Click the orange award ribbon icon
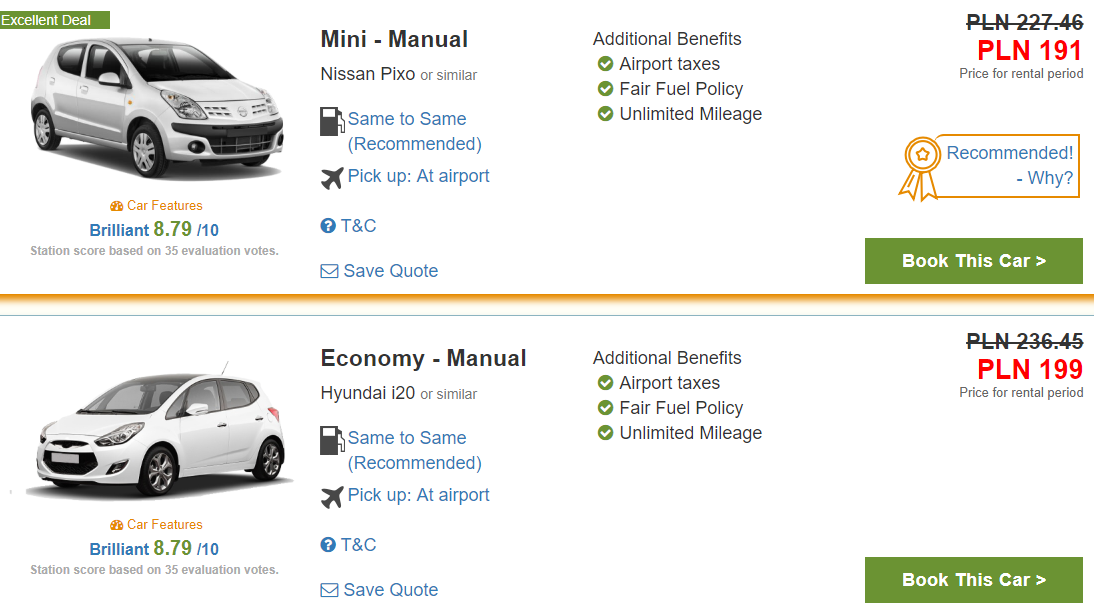The width and height of the screenshot is (1094, 611). 920,169
